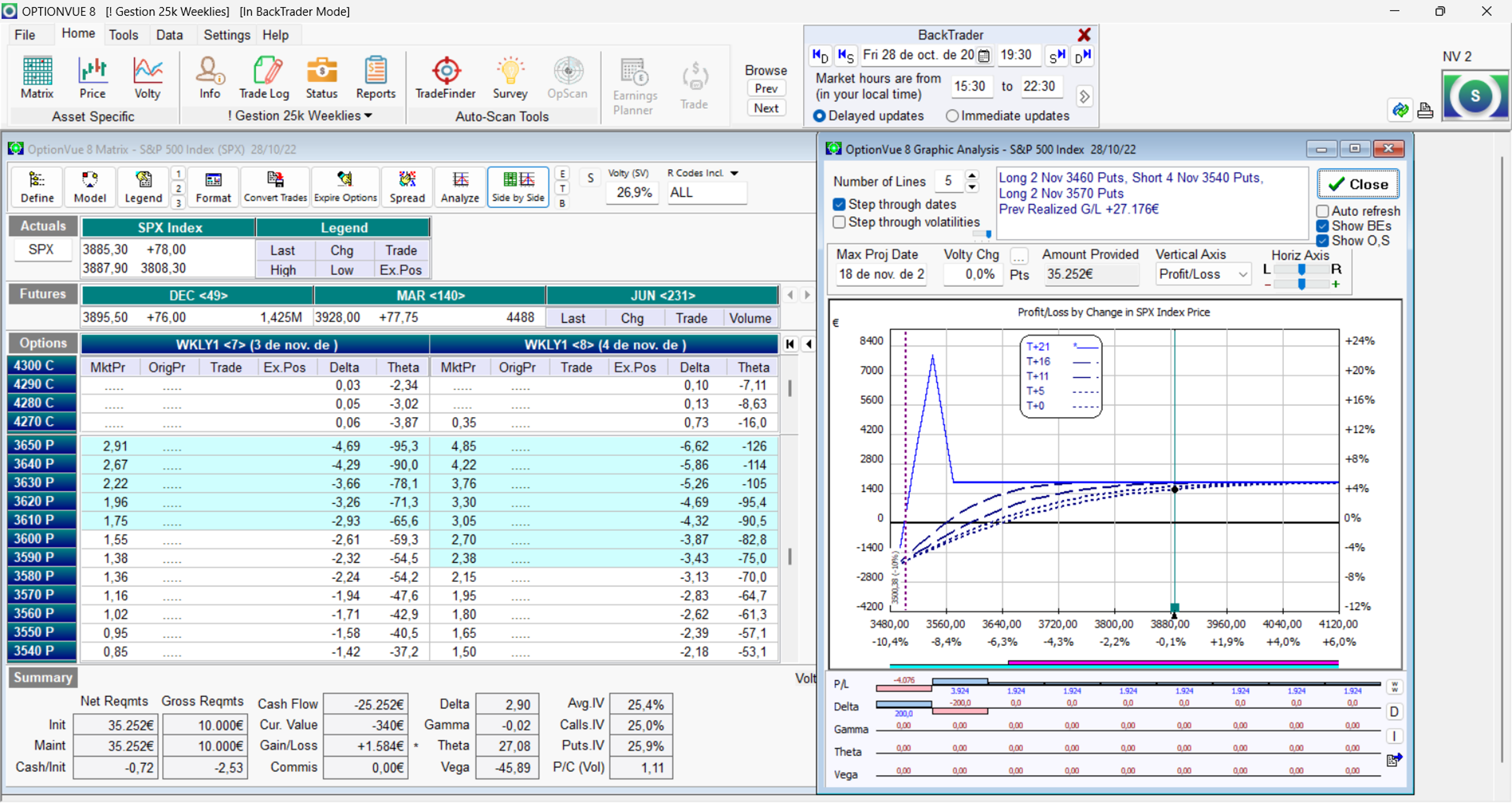Viewport: 1512px width, 803px height.
Task: Step BackTrader forward one step
Action: 1057,56
